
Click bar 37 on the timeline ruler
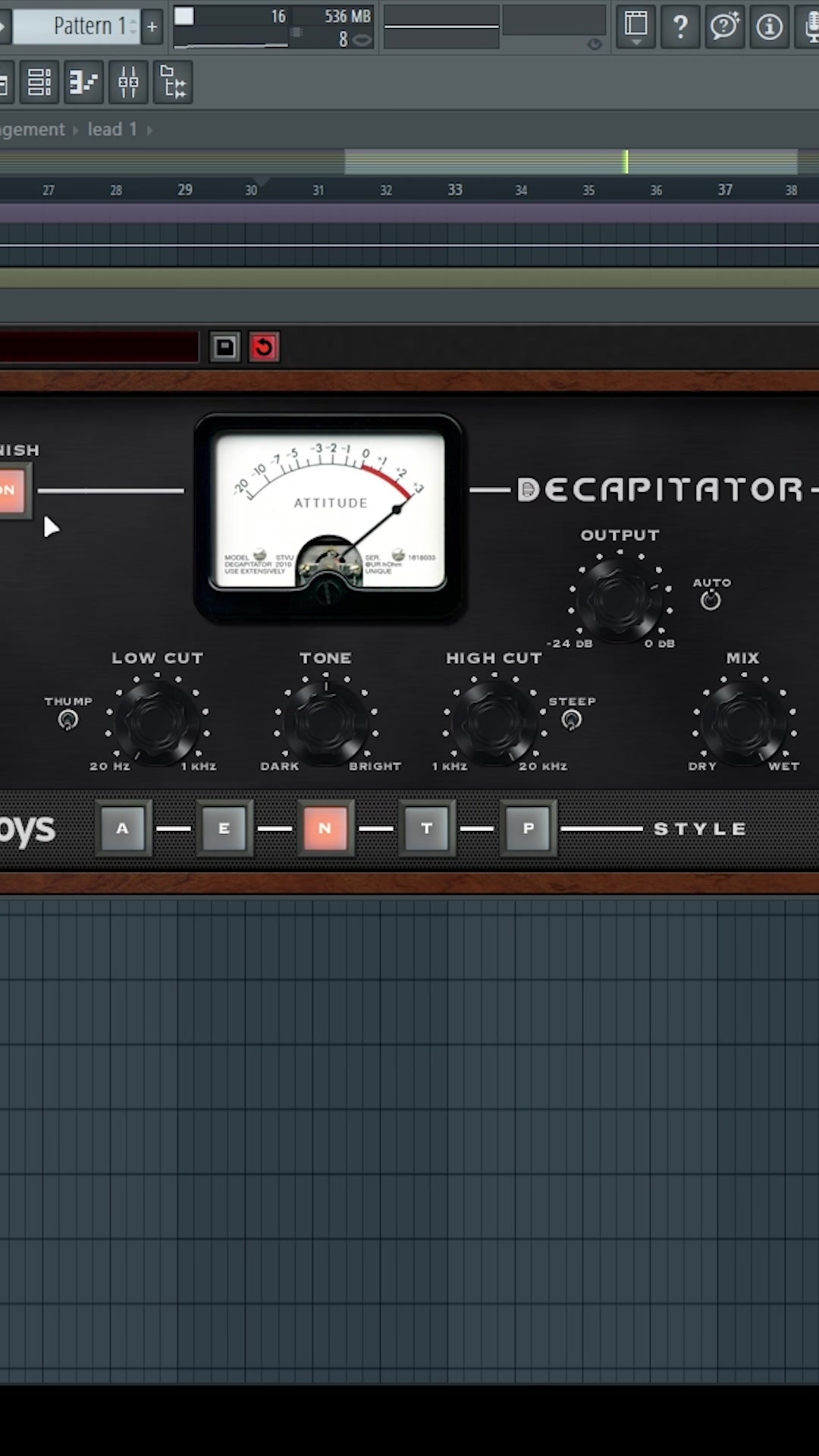tap(725, 190)
